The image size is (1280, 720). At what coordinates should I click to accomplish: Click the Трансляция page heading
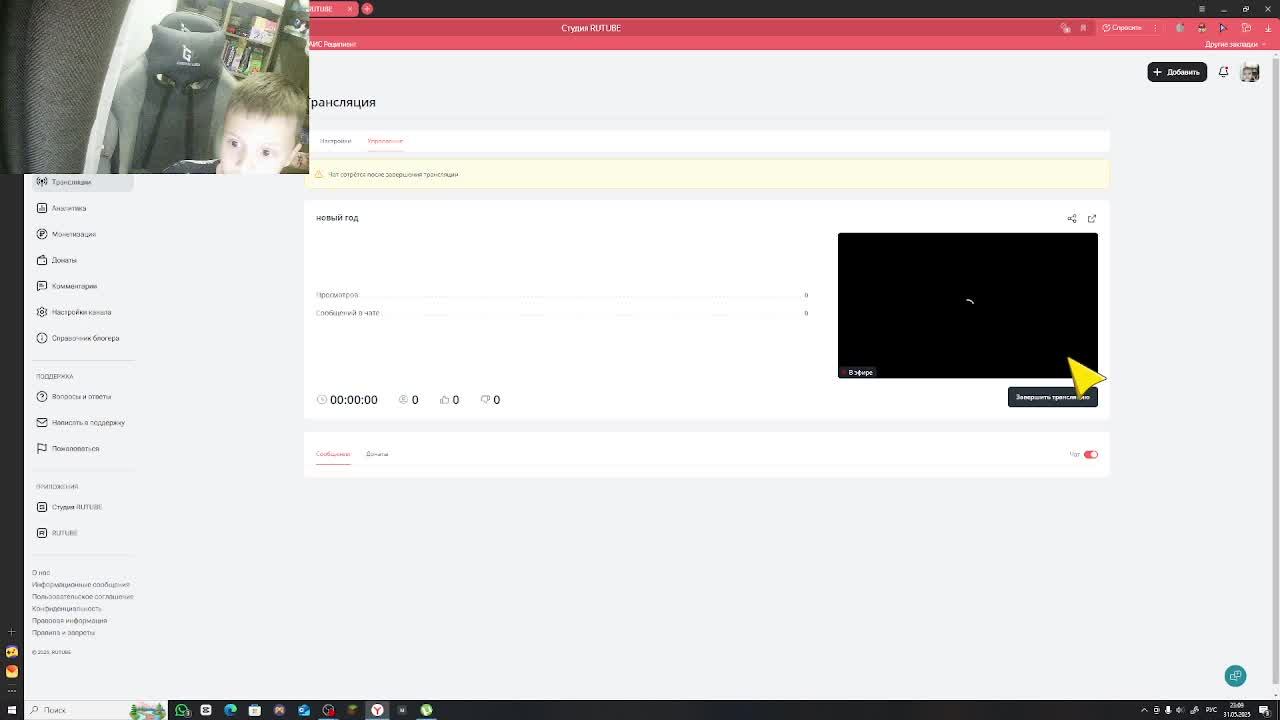(x=342, y=102)
